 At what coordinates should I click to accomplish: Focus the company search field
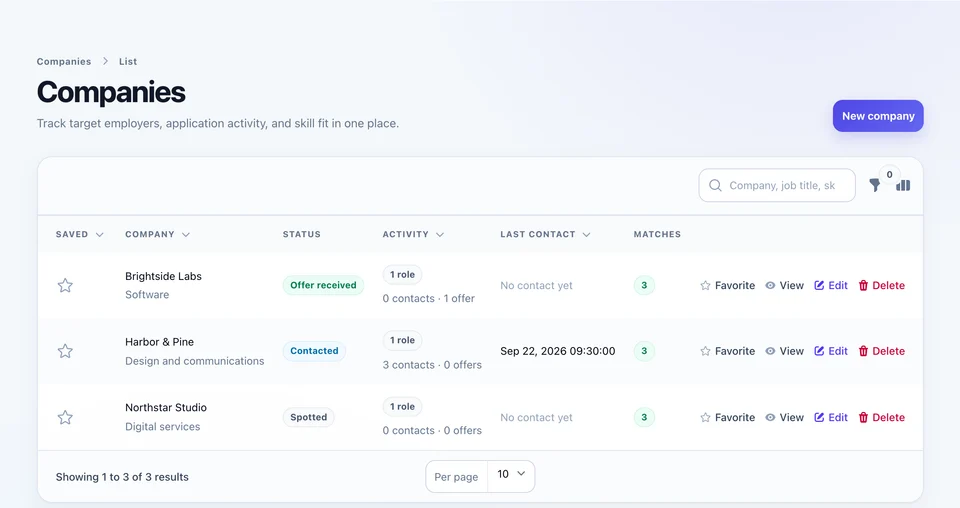777,185
